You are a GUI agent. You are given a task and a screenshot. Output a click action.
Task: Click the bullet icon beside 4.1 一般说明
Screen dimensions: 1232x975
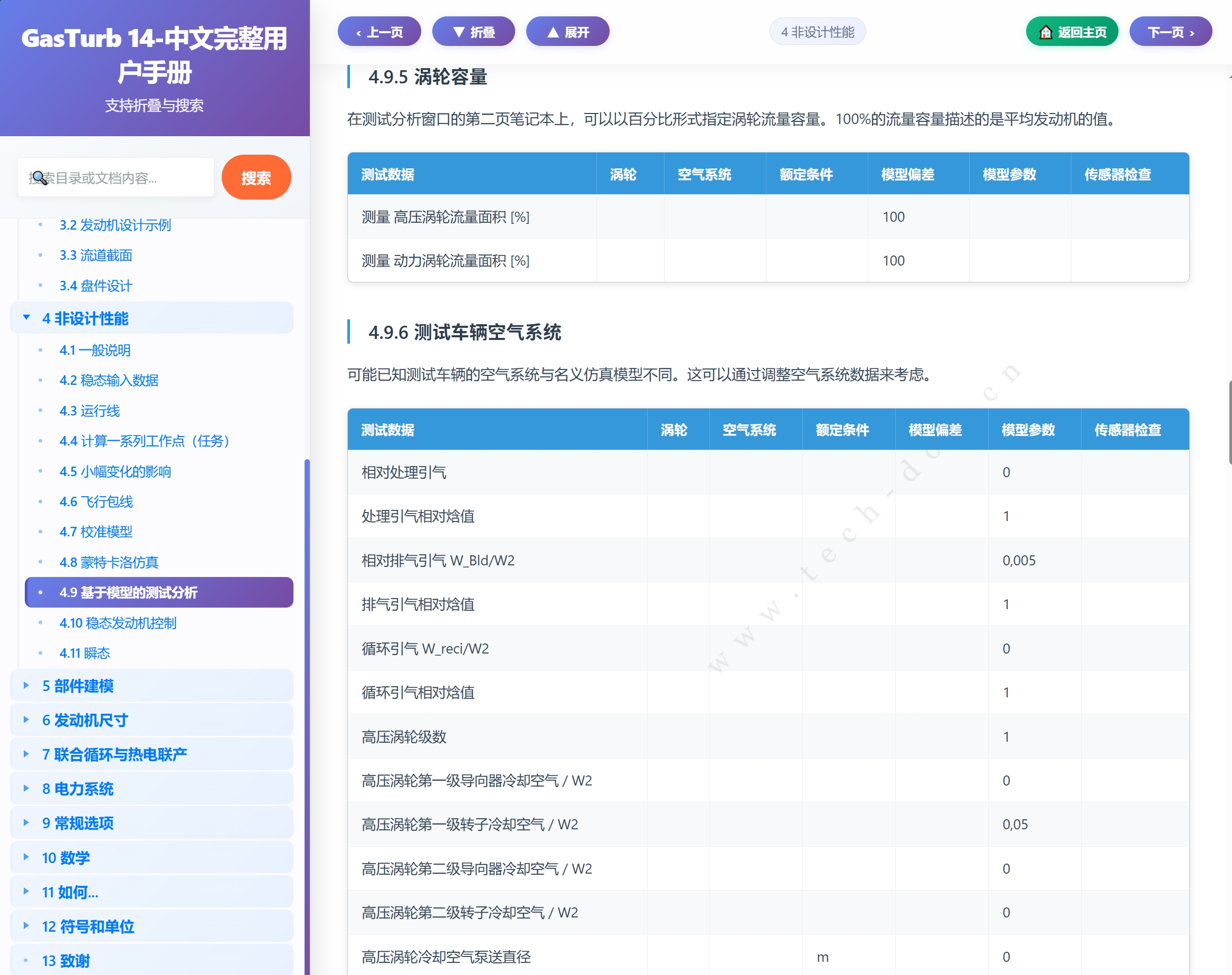(x=40, y=350)
